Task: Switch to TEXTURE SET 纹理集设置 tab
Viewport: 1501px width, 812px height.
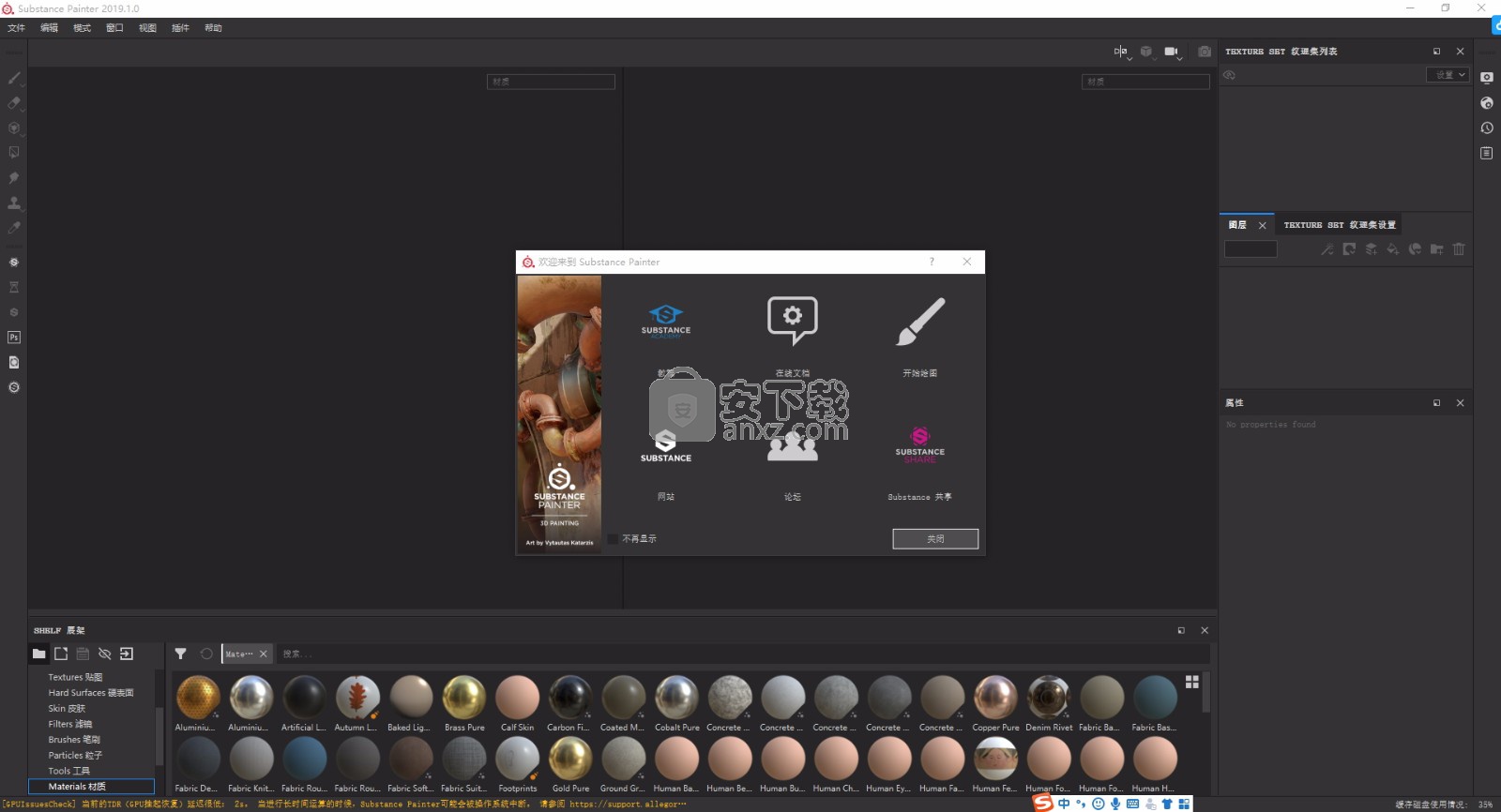Action: pyautogui.click(x=1340, y=225)
